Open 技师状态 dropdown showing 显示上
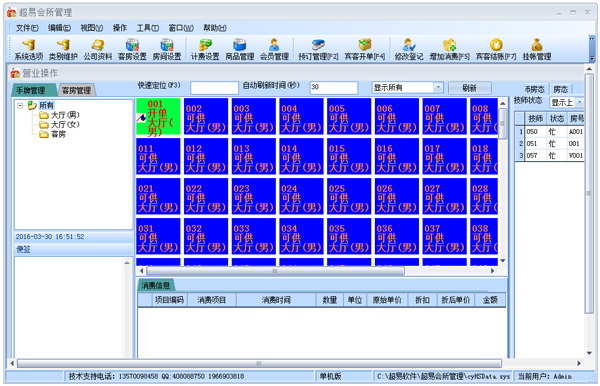The height and width of the screenshot is (386, 600). pyautogui.click(x=580, y=102)
